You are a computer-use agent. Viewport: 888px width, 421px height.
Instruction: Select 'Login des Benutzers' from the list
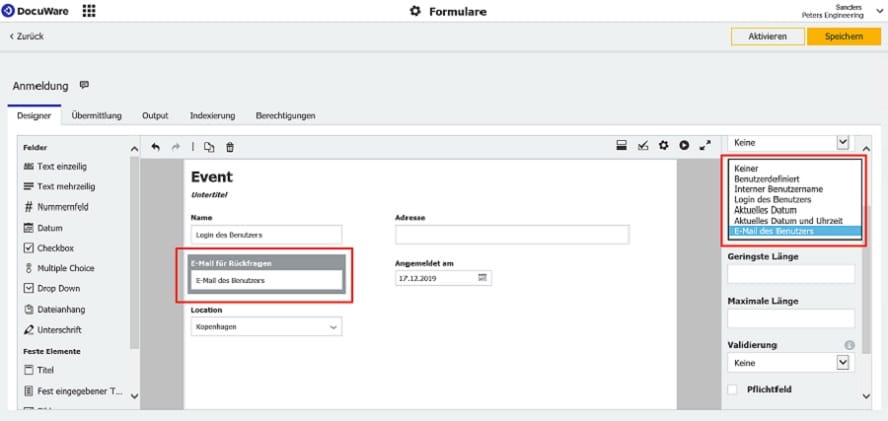pyautogui.click(x=771, y=200)
